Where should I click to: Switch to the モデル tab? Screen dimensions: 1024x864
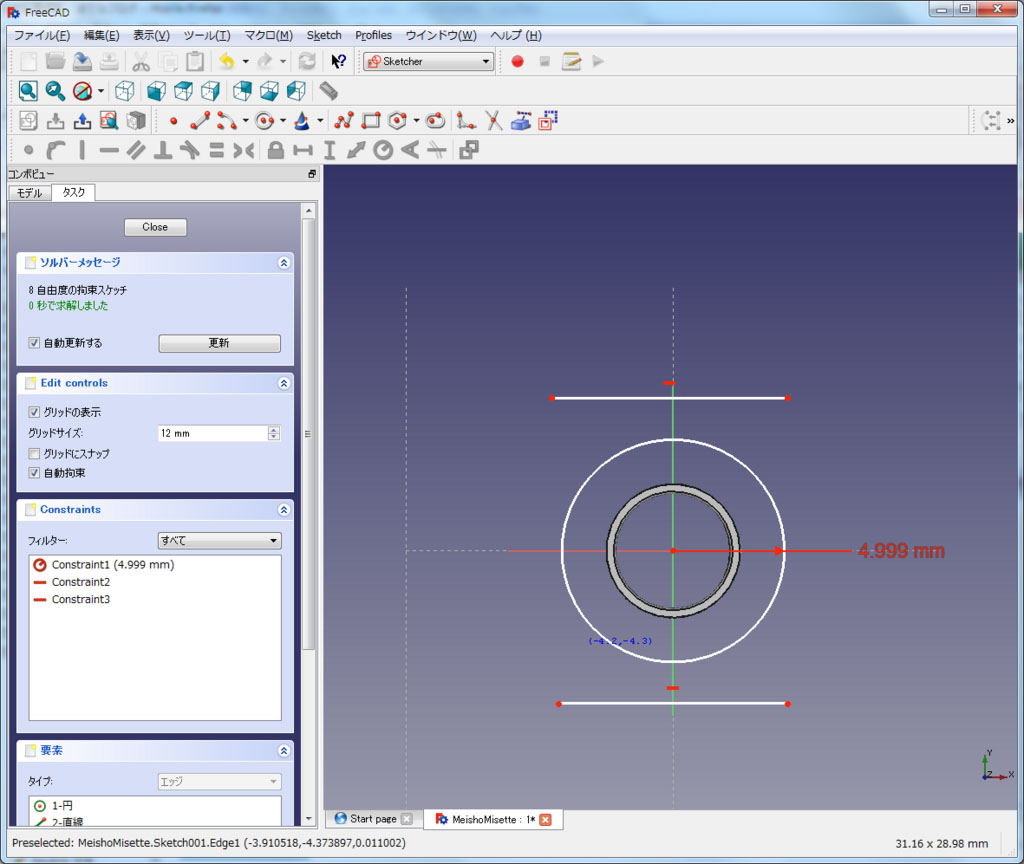(29, 192)
